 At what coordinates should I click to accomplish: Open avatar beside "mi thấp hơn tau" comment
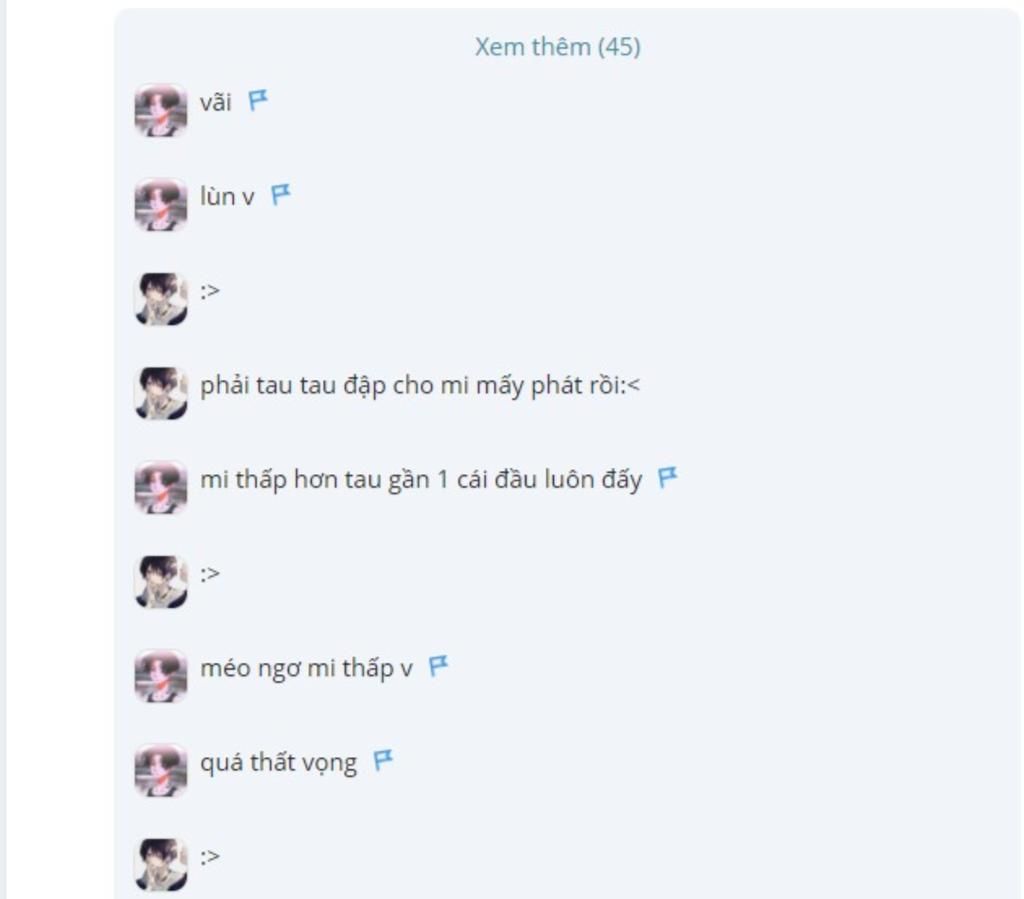161,488
